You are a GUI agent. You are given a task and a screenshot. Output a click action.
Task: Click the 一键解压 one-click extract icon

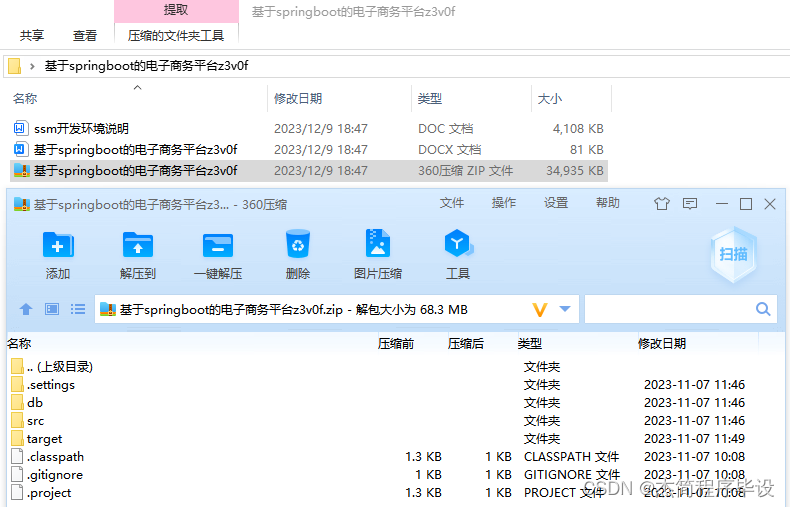(218, 245)
